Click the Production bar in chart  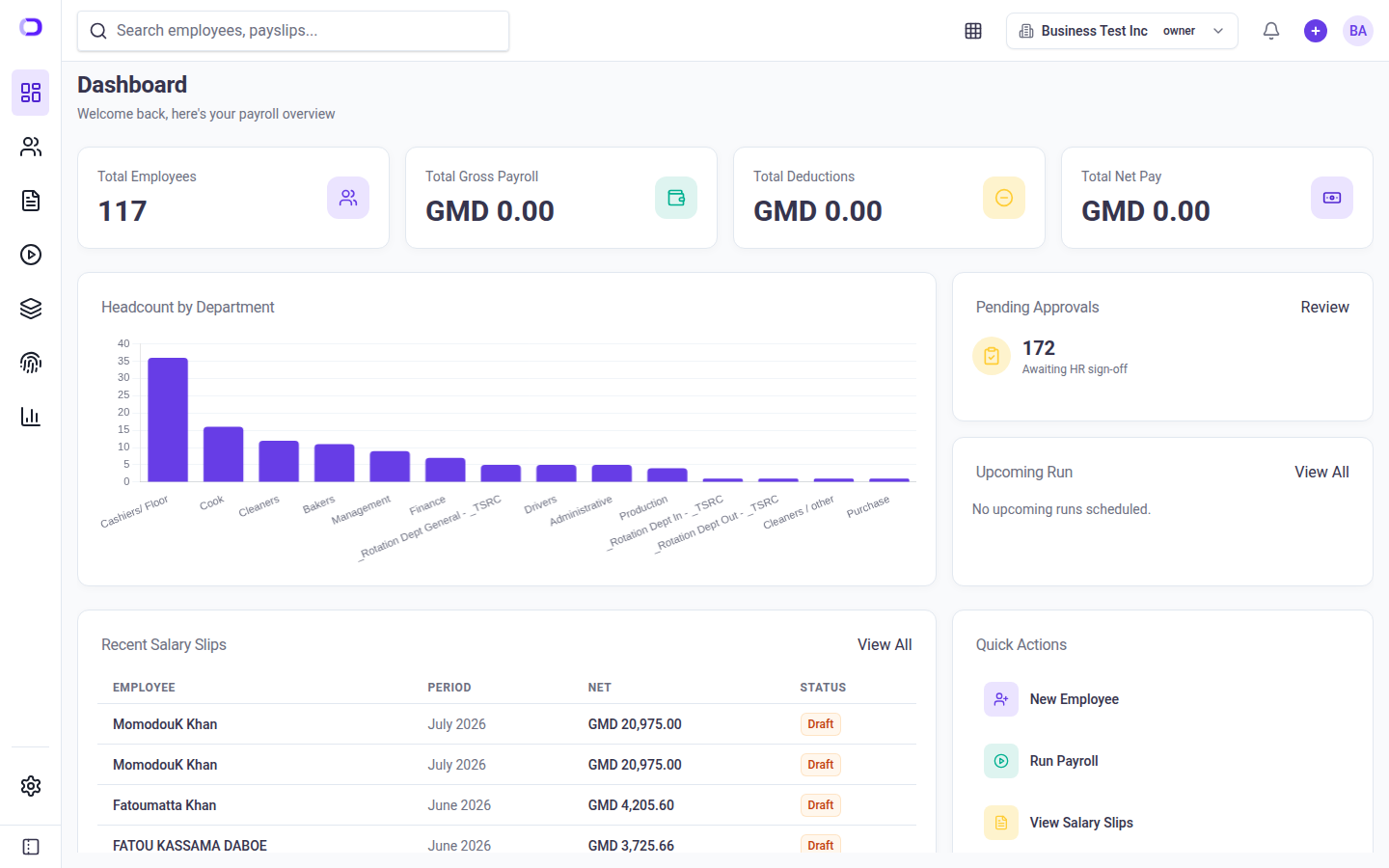coord(667,475)
